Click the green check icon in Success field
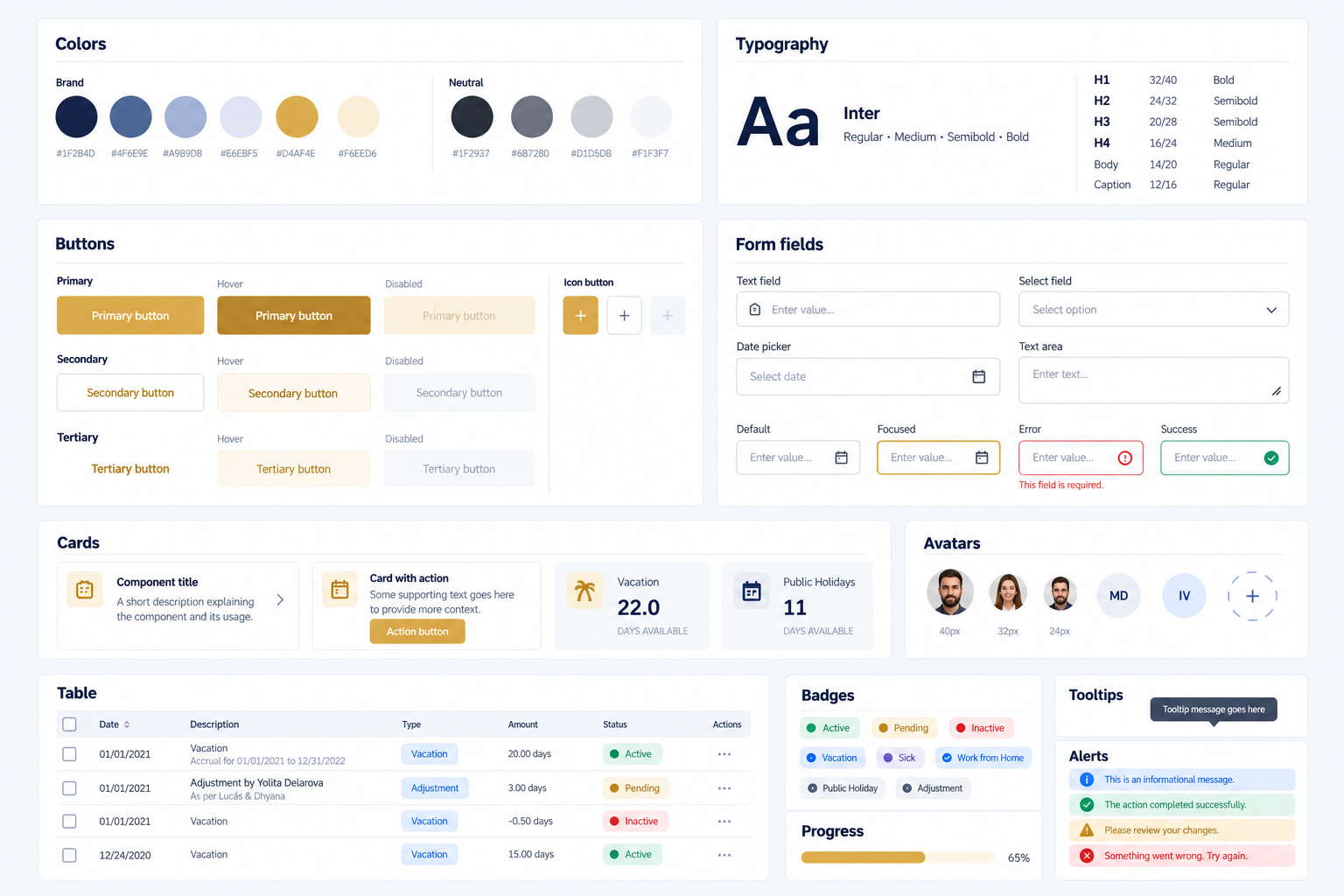 point(1271,458)
